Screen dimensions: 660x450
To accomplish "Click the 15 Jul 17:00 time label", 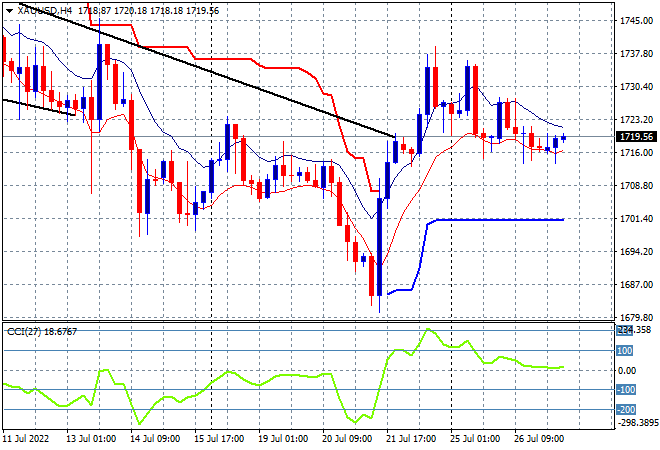I will tap(219, 439).
